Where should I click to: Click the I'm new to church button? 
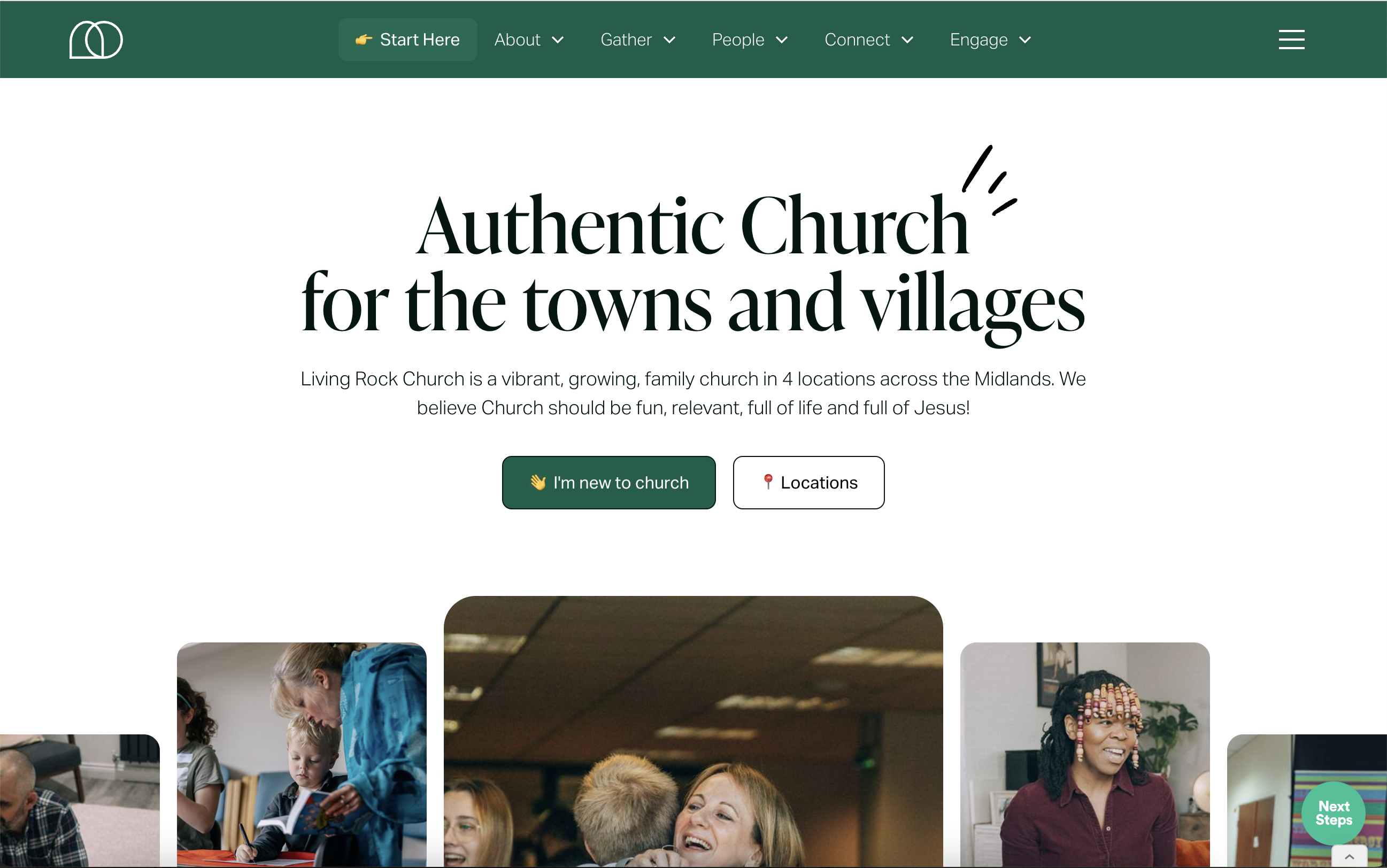(609, 482)
